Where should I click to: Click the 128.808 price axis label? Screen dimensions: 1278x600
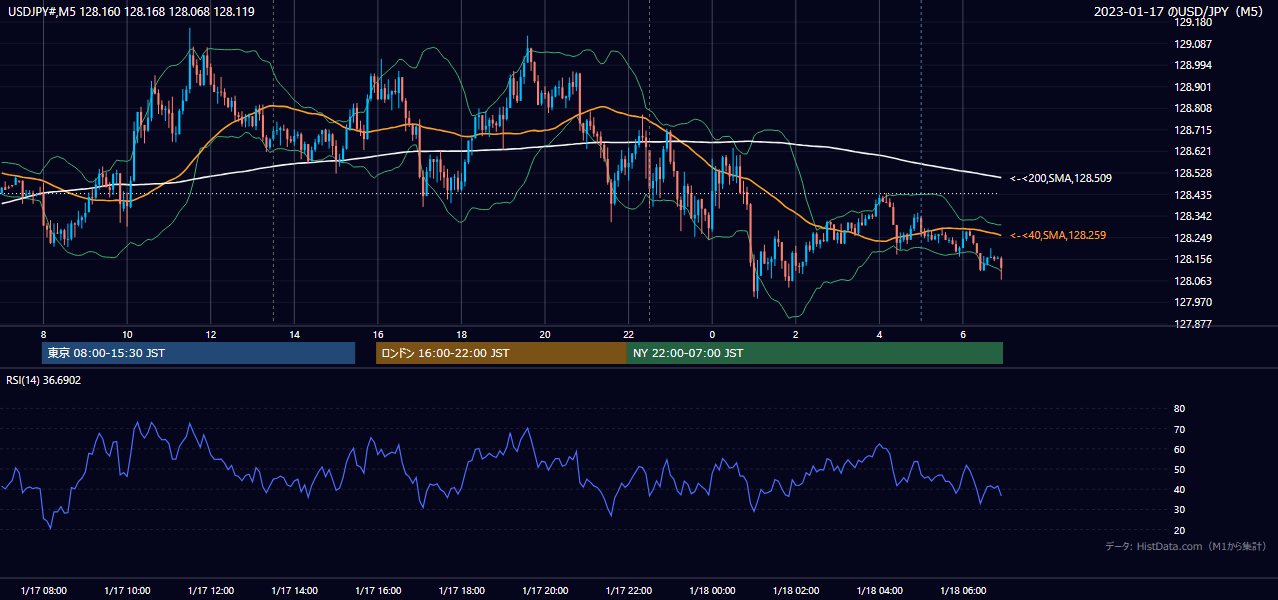point(1193,108)
